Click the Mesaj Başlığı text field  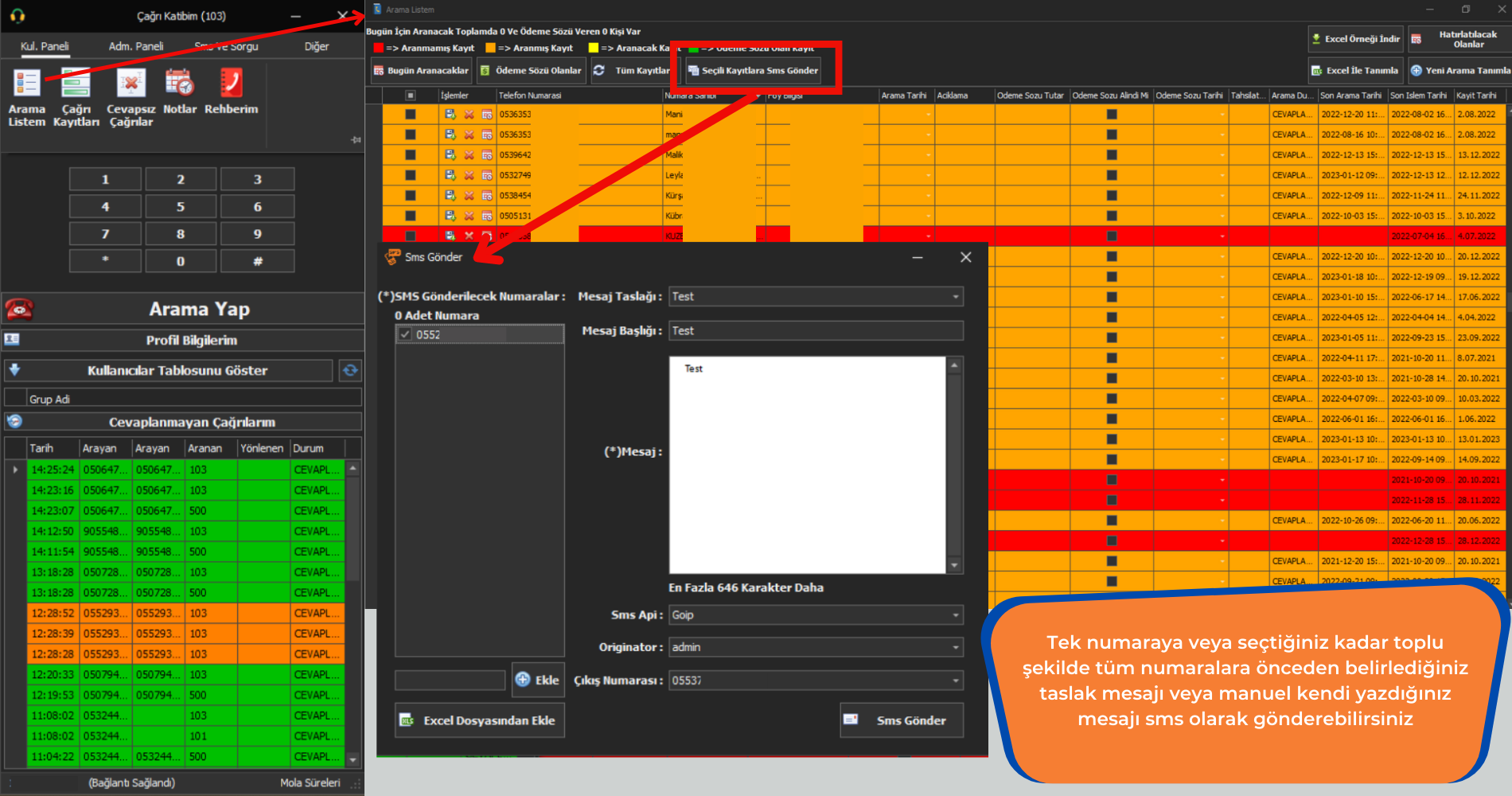[x=815, y=331]
